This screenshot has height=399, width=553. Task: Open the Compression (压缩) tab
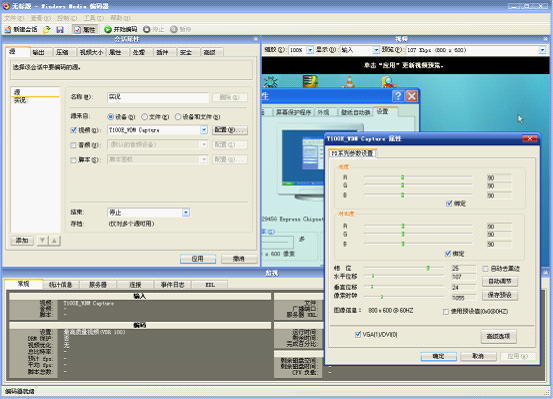tap(65, 52)
